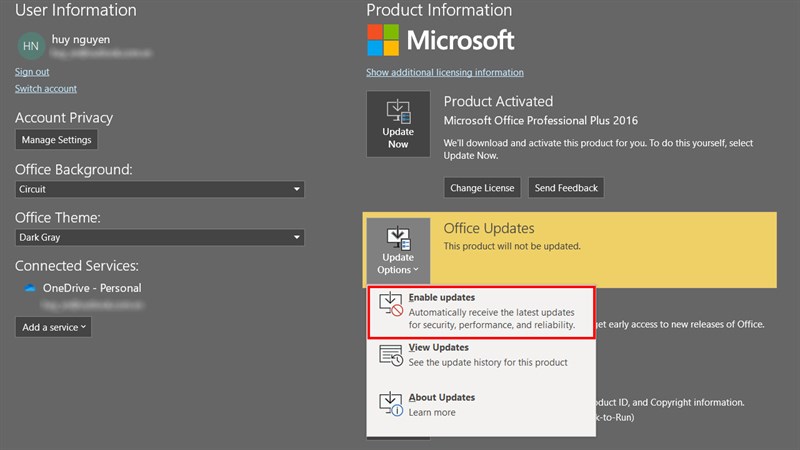
Task: Click the Update Now button
Action: pos(398,124)
